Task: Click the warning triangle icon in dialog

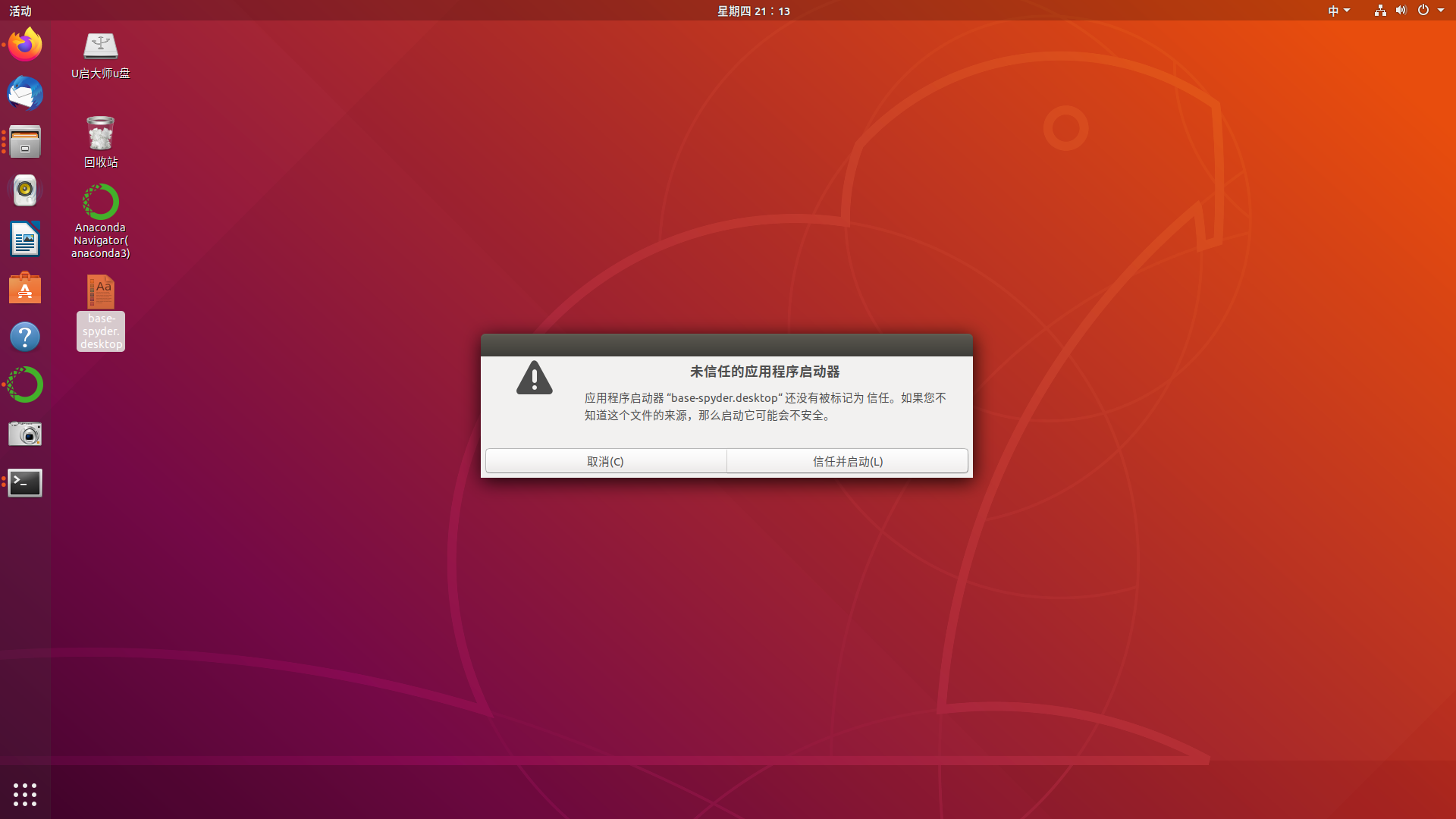Action: pyautogui.click(x=535, y=378)
